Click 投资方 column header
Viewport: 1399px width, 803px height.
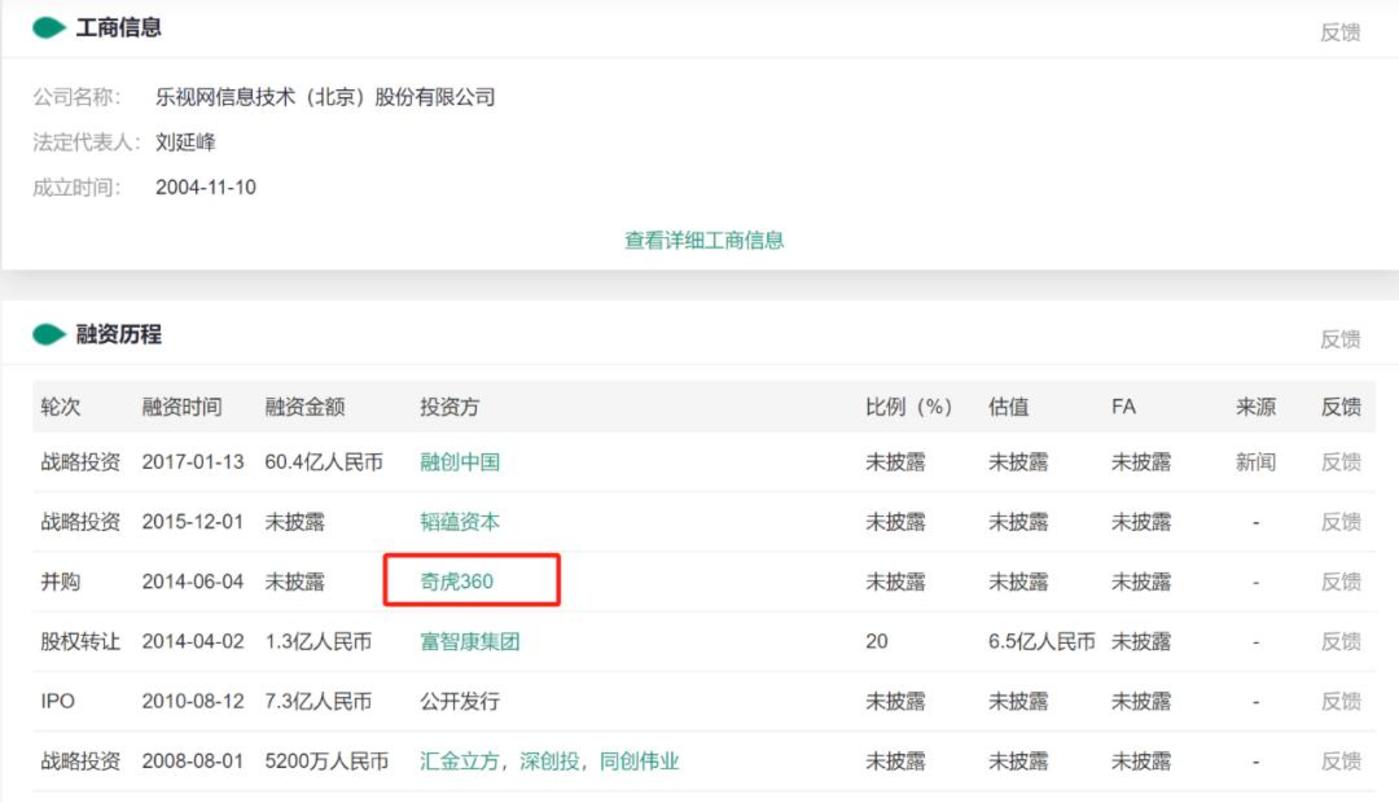click(450, 407)
